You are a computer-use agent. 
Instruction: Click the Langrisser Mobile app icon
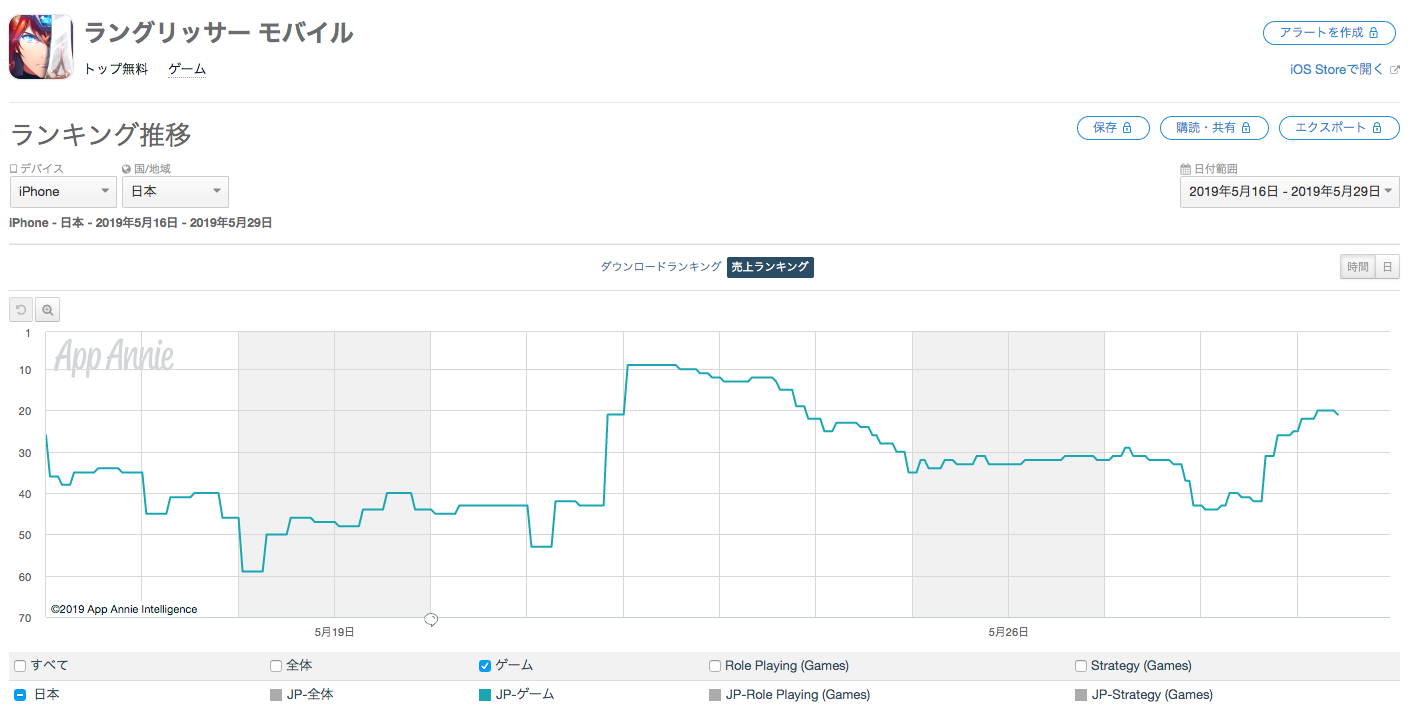(41, 47)
